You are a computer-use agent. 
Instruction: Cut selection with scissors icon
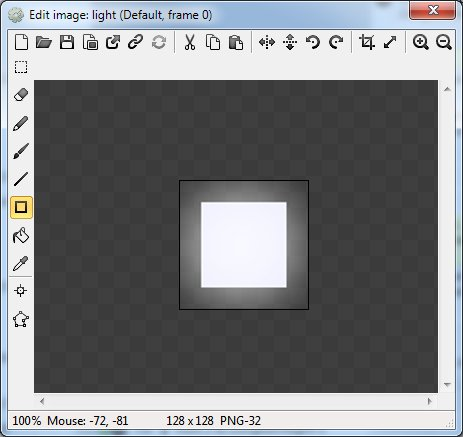point(190,42)
